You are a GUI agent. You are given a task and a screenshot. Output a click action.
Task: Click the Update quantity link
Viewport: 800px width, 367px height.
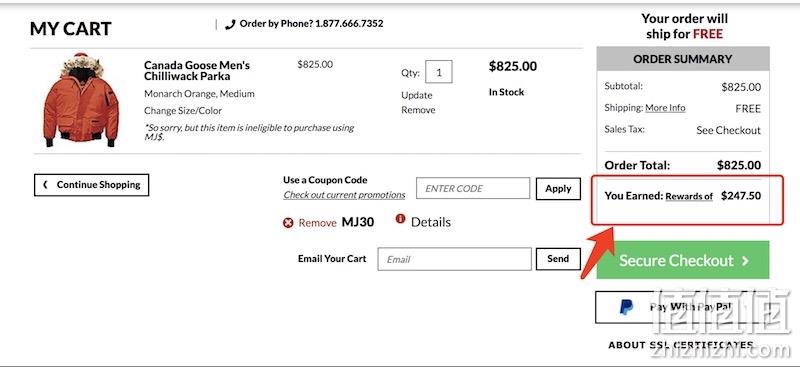pos(416,95)
